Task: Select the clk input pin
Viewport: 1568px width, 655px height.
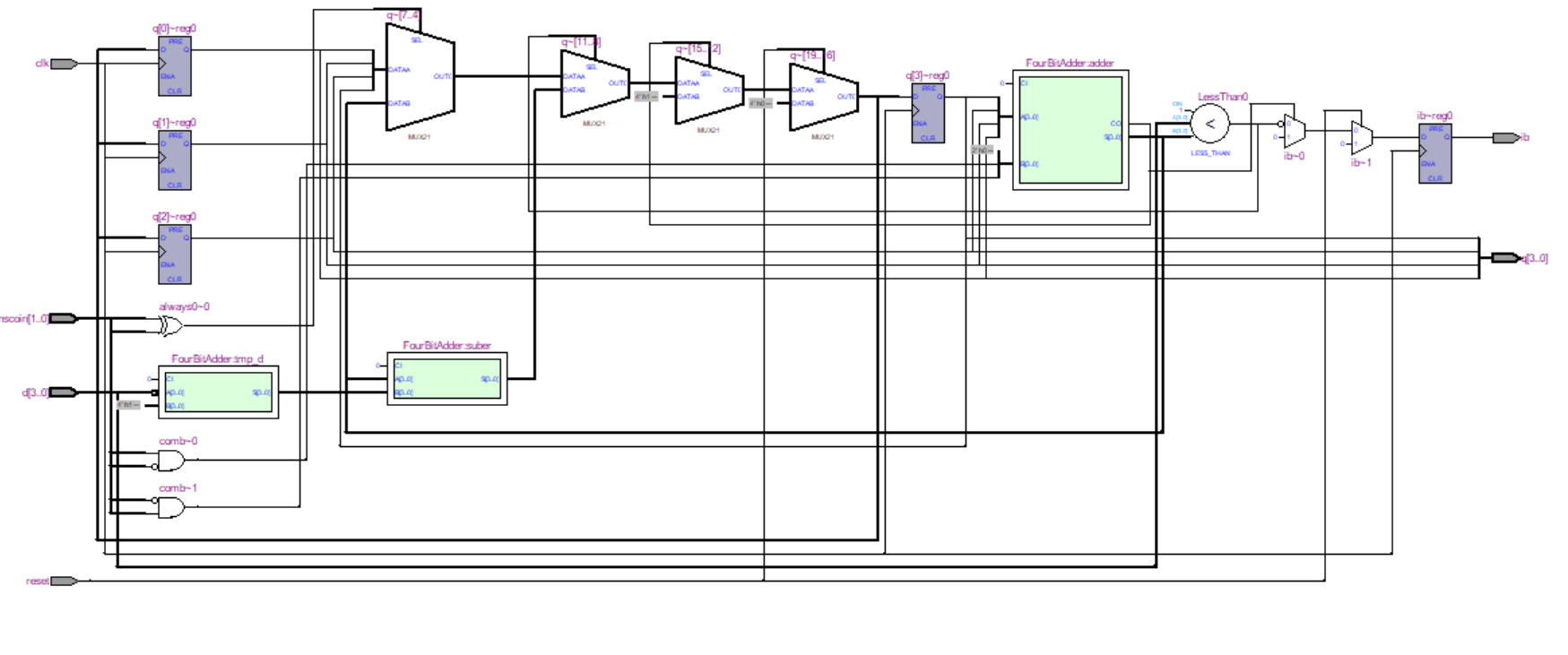Action: point(64,64)
